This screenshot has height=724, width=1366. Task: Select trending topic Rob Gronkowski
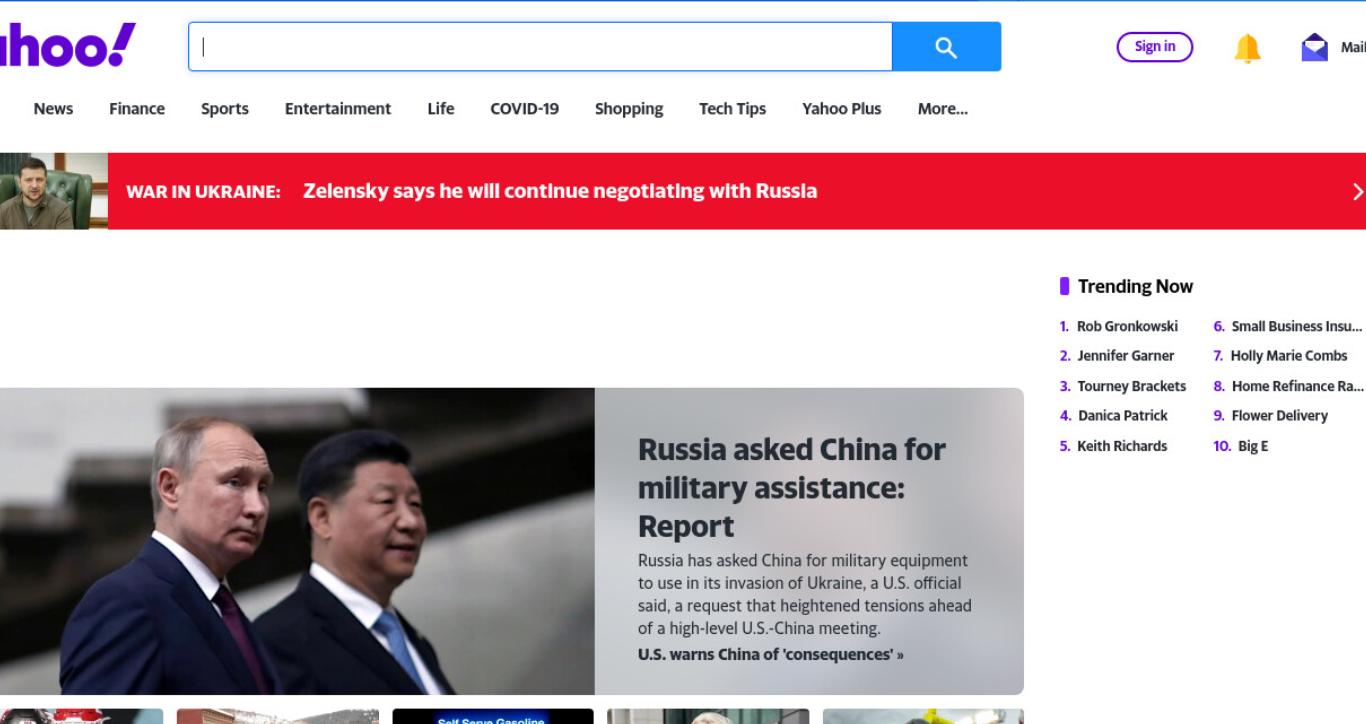tap(1127, 326)
